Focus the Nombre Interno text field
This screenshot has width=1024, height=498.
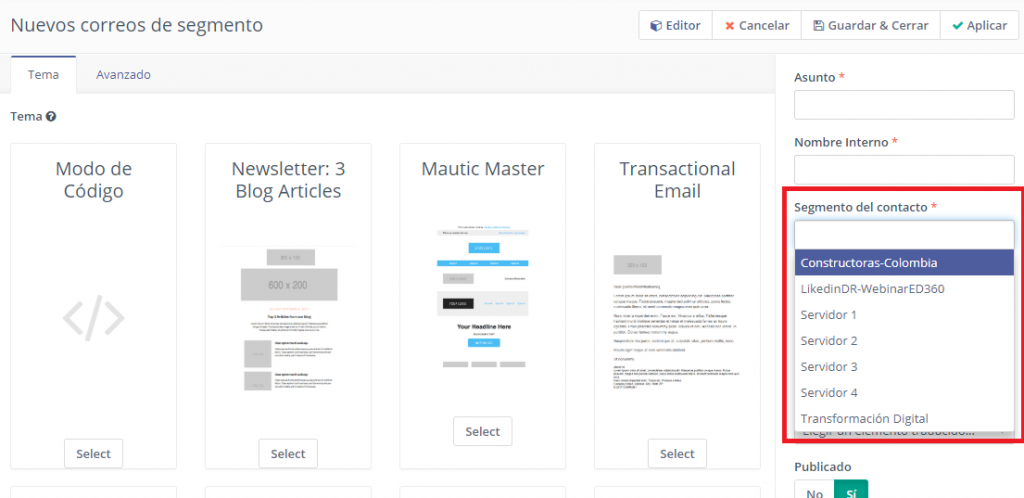pos(904,170)
